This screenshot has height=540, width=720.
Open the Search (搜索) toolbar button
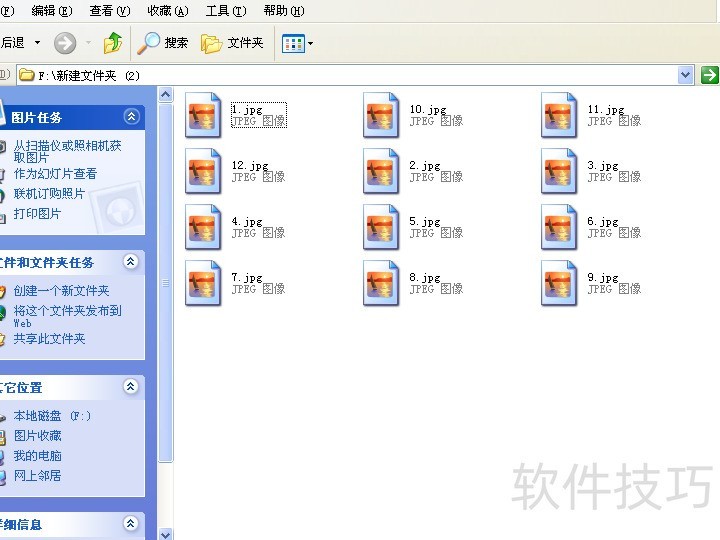click(164, 43)
